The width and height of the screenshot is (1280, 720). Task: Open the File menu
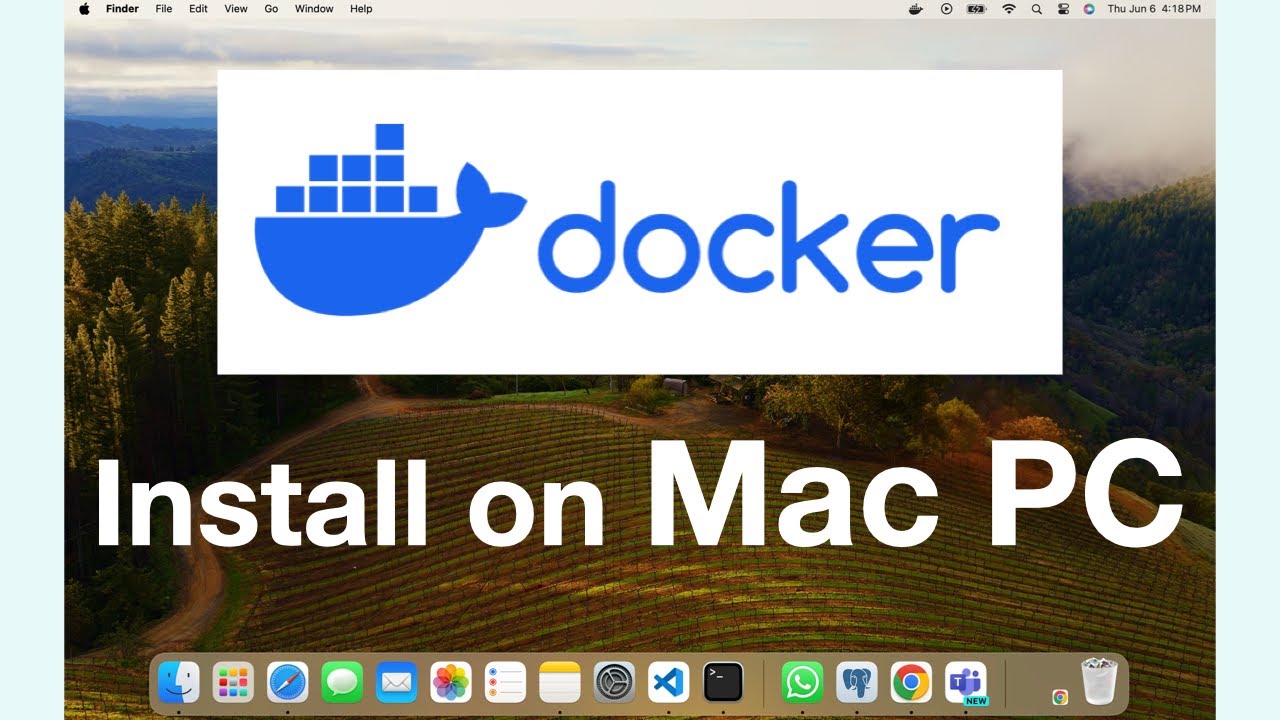pyautogui.click(x=164, y=9)
